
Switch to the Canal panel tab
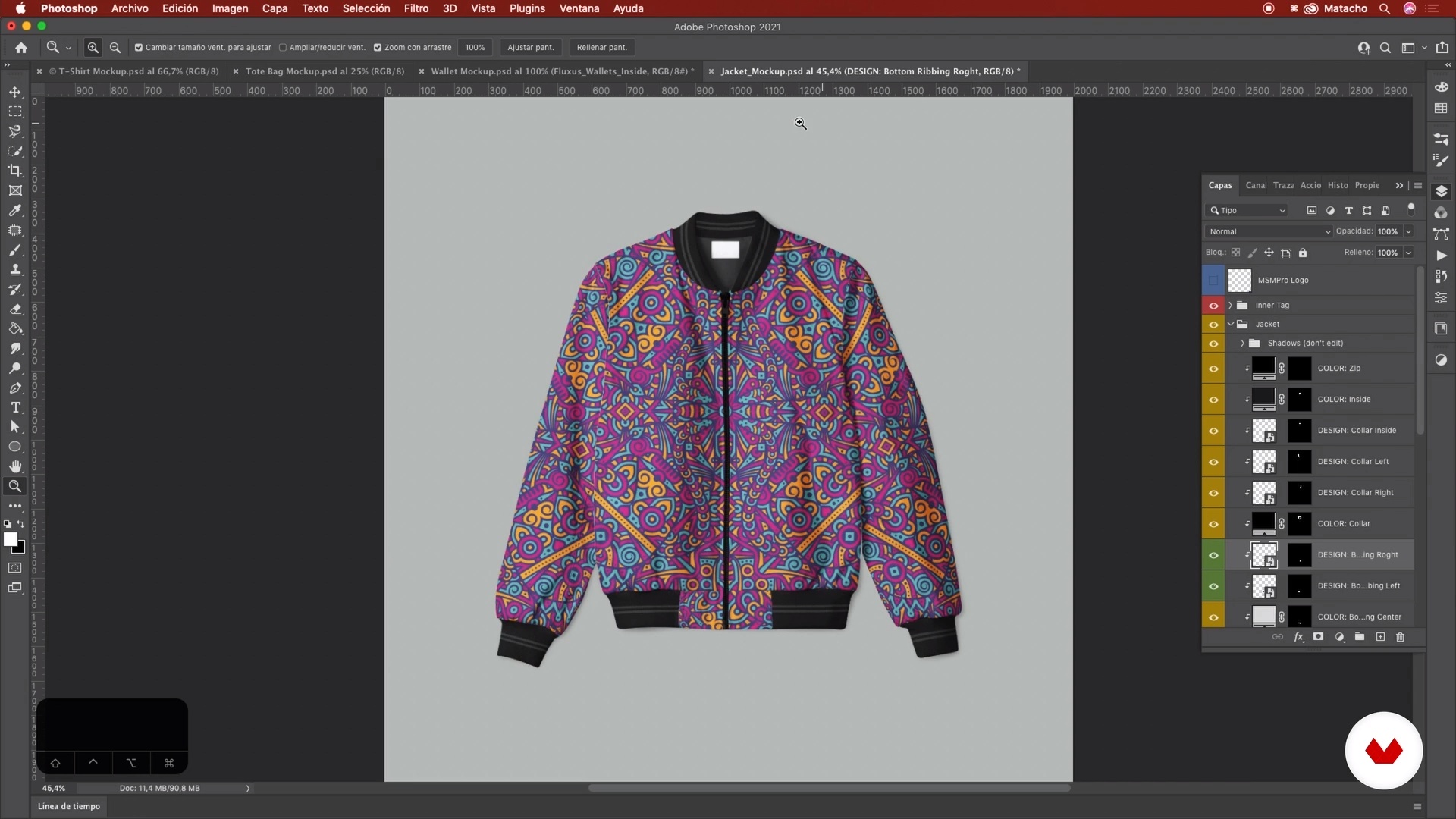[1256, 185]
